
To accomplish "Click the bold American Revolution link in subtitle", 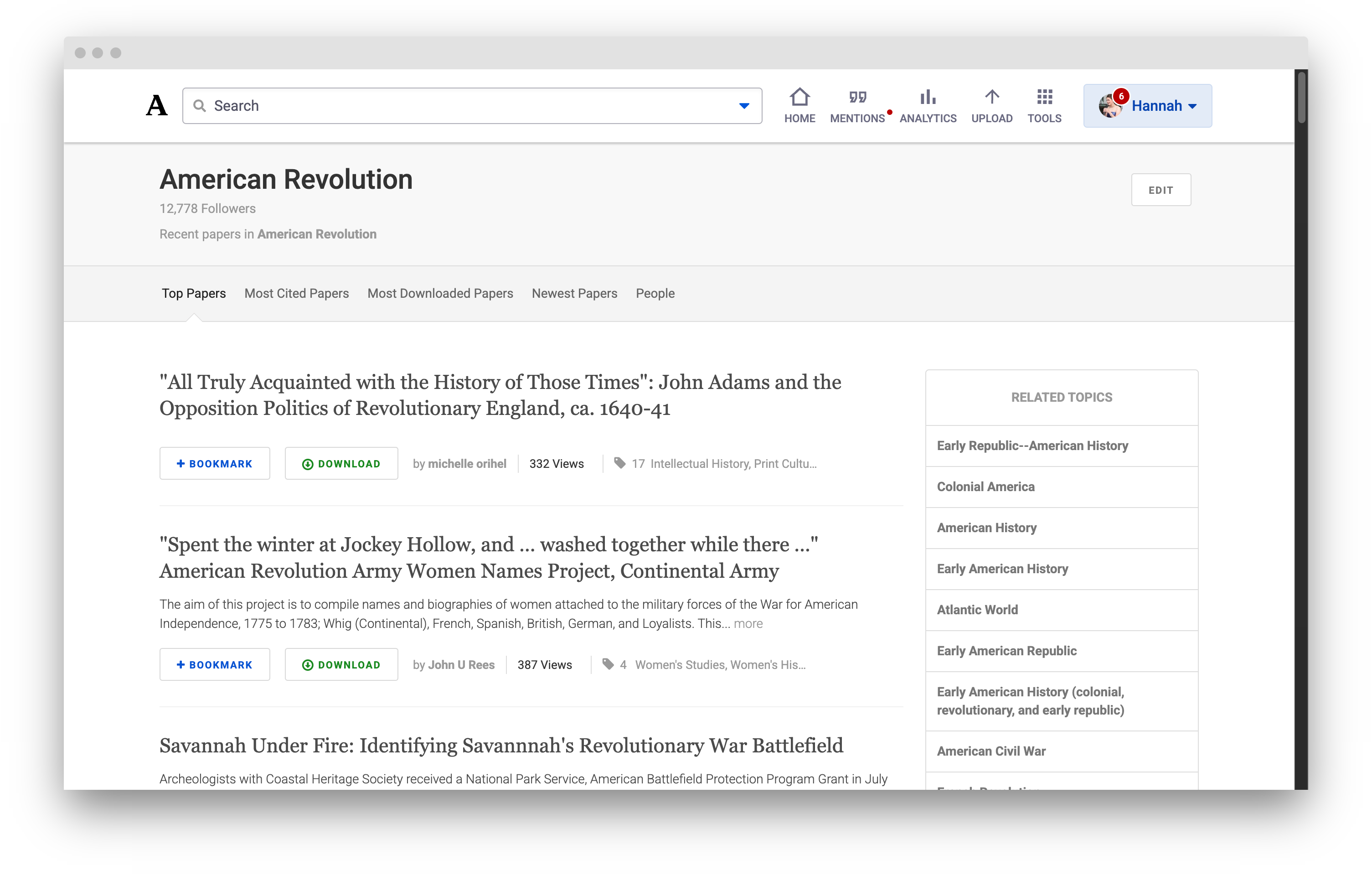I will coord(317,234).
